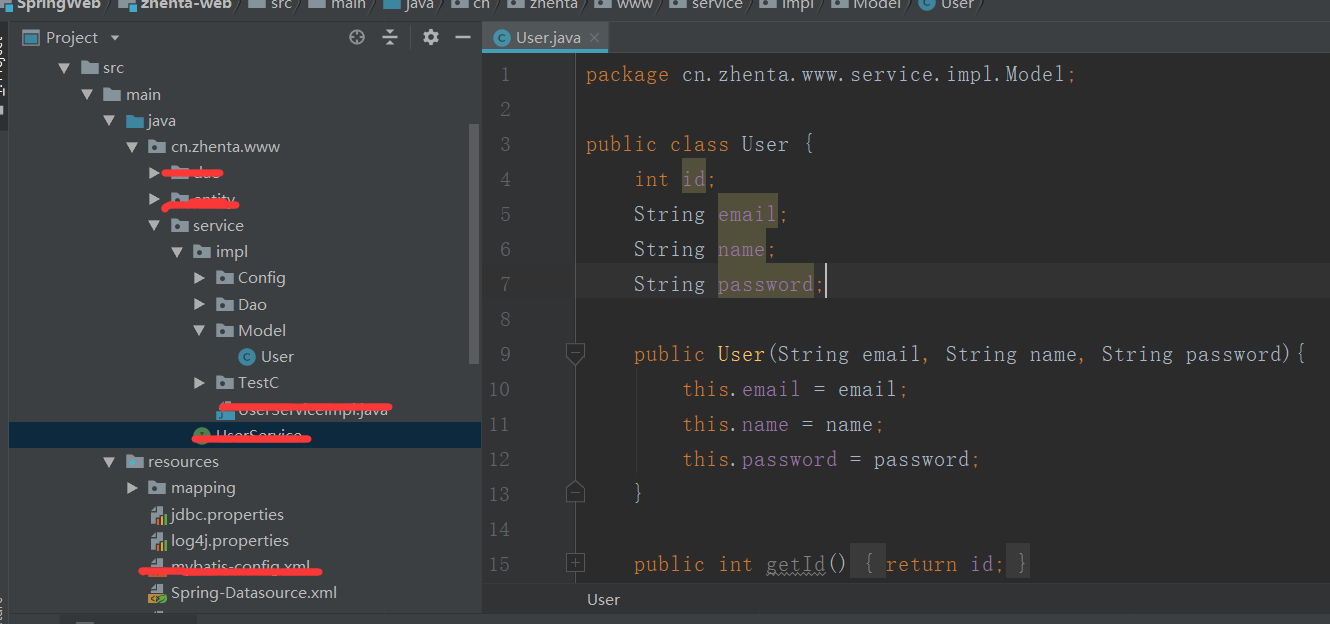Image resolution: width=1330 pixels, height=624 pixels.
Task: Click the Dao package folder icon
Action: [225, 304]
